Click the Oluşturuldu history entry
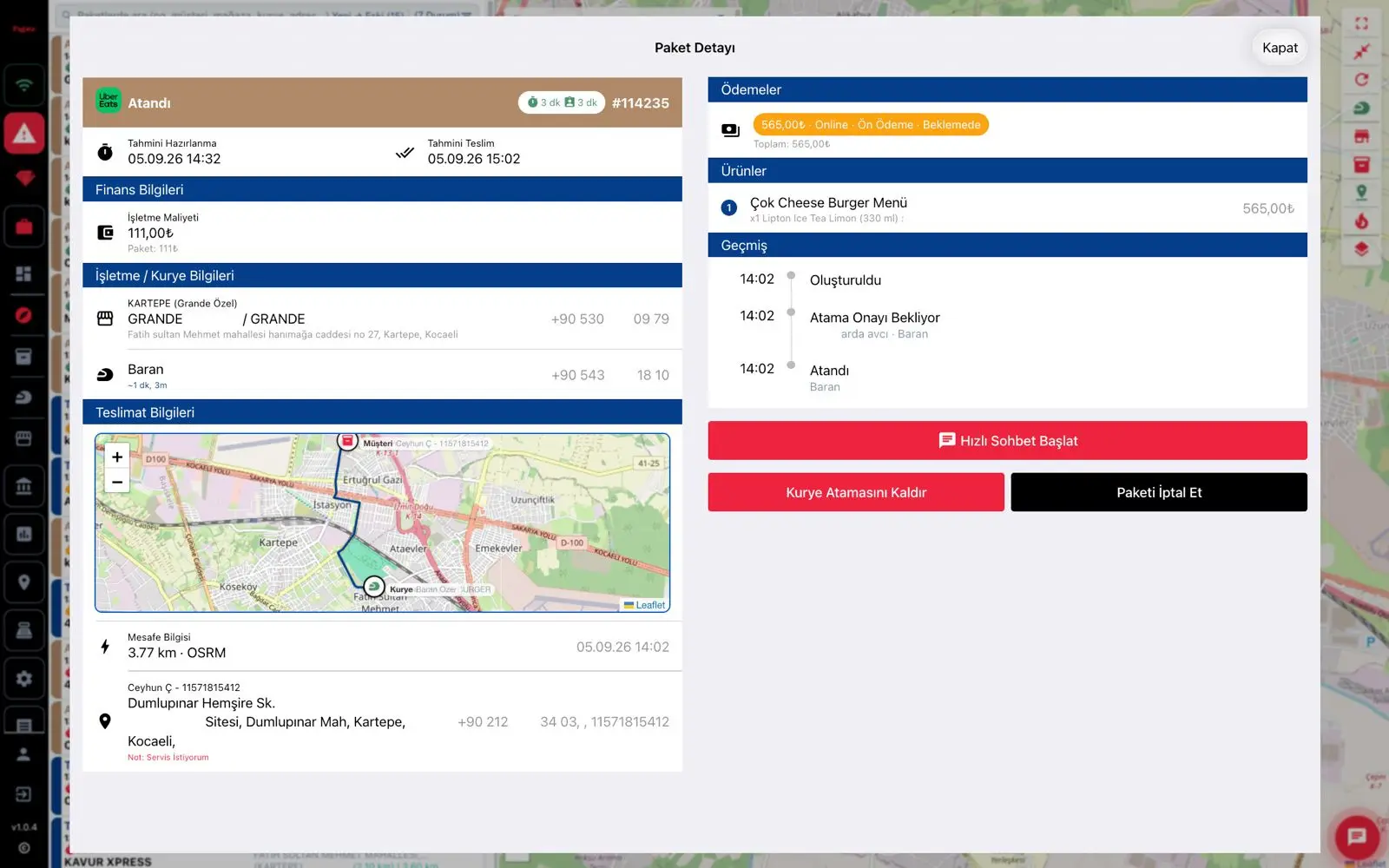This screenshot has width=1389, height=868. click(846, 280)
